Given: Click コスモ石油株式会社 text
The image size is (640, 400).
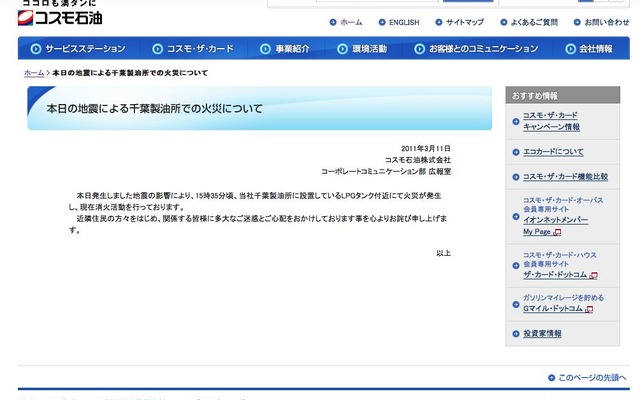Looking at the screenshot, I should [418, 160].
